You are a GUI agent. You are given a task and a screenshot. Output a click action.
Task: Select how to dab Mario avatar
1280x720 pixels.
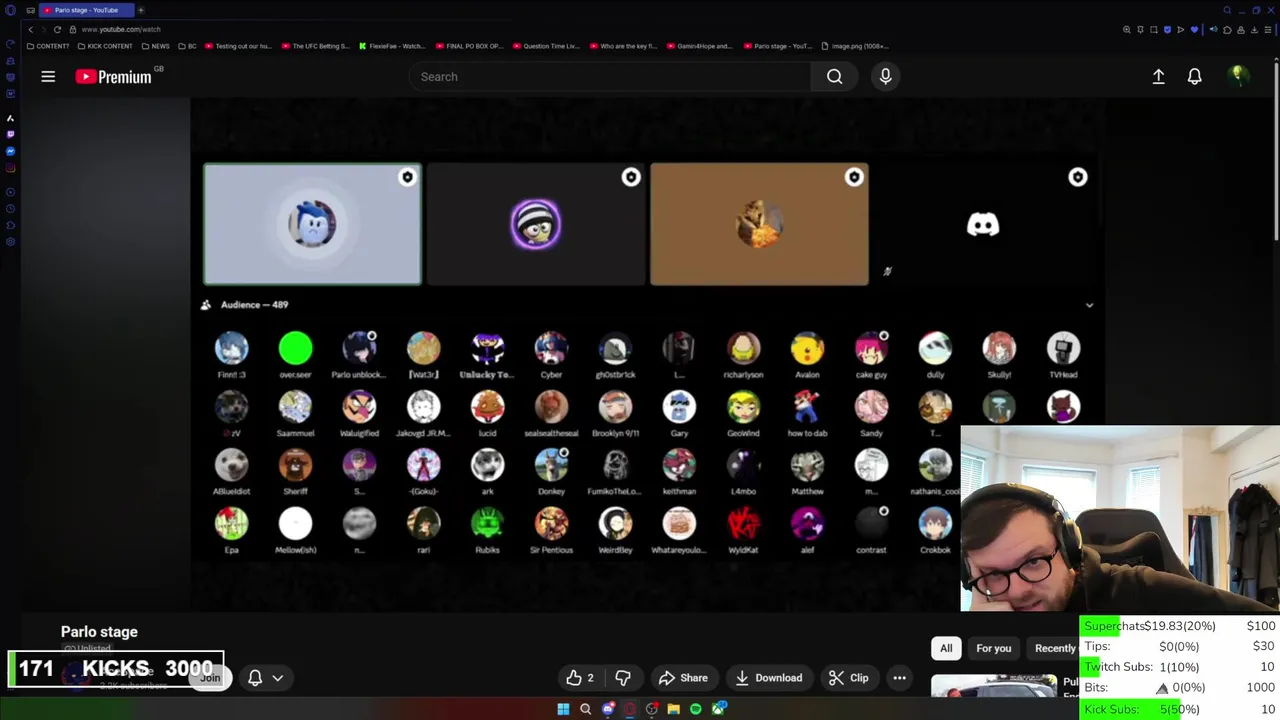(807, 407)
